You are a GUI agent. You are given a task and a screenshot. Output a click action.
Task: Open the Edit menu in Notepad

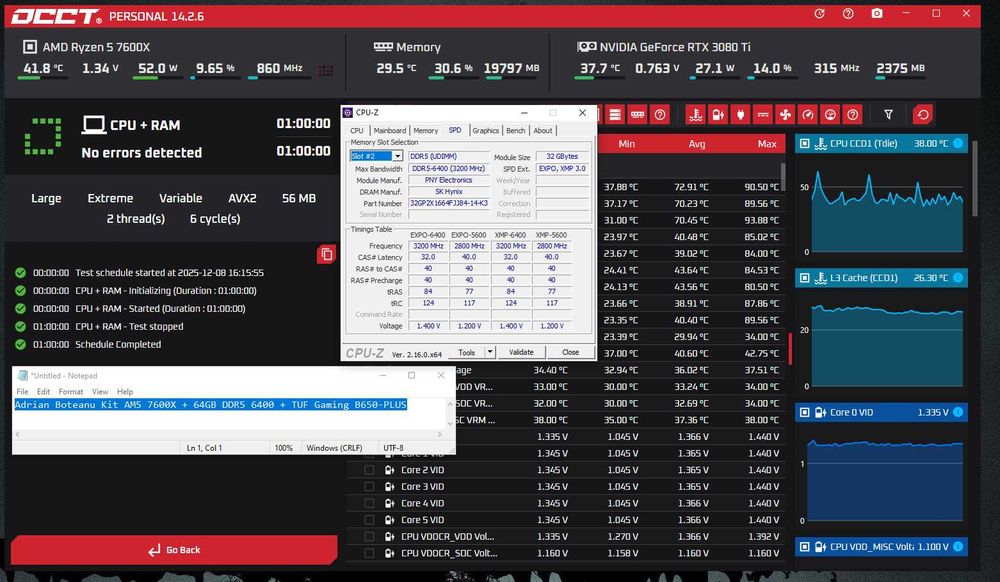(43, 391)
